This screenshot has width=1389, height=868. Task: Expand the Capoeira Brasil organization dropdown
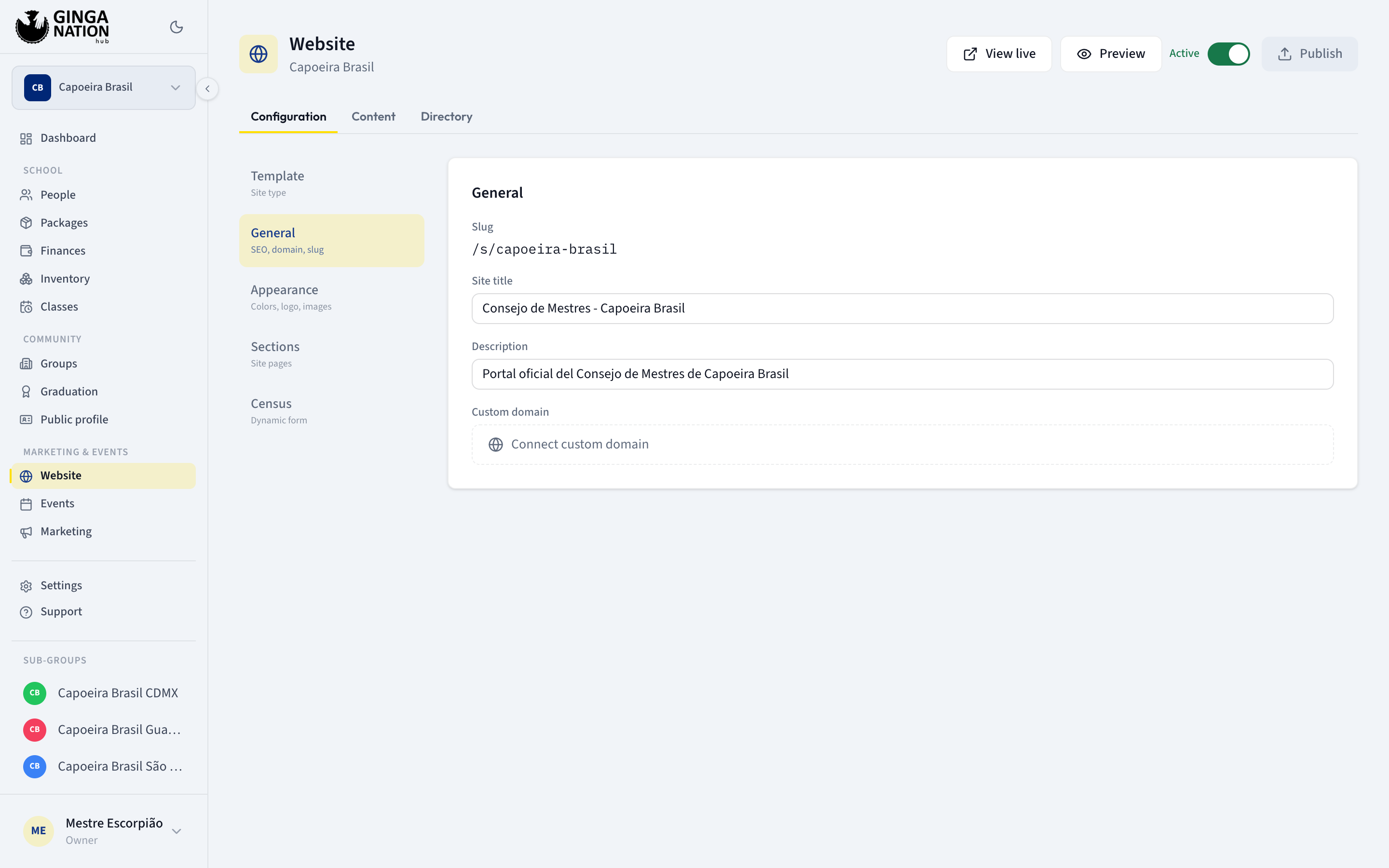(x=103, y=87)
